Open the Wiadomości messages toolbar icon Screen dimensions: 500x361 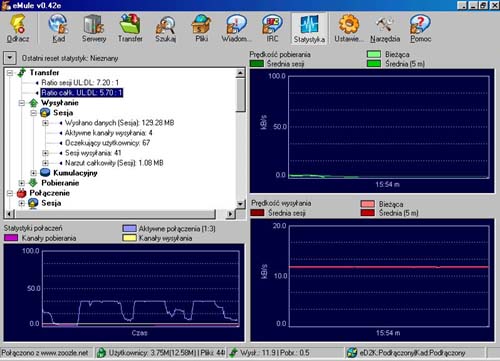coord(236,24)
